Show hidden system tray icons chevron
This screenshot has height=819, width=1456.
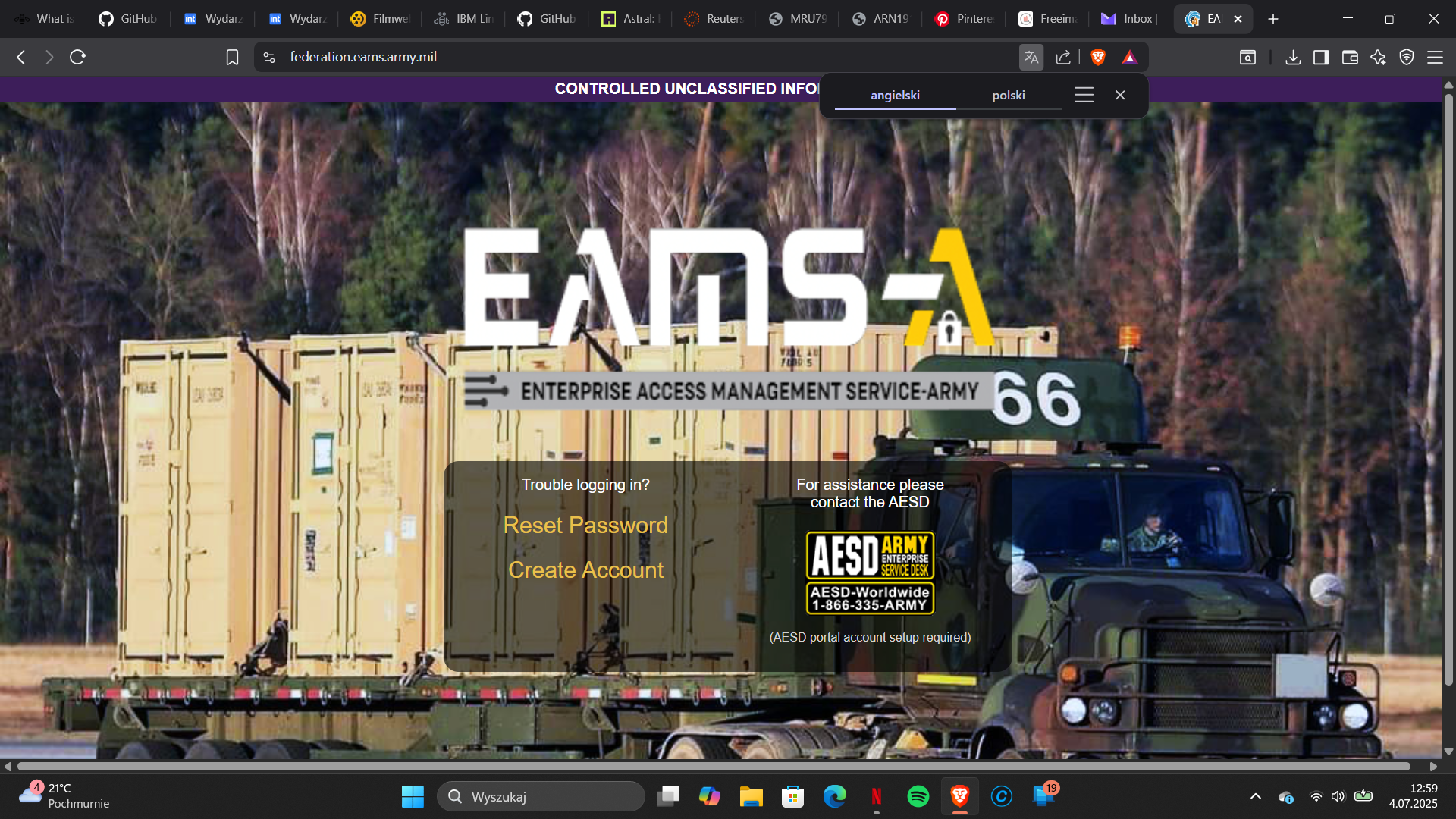click(x=1256, y=796)
